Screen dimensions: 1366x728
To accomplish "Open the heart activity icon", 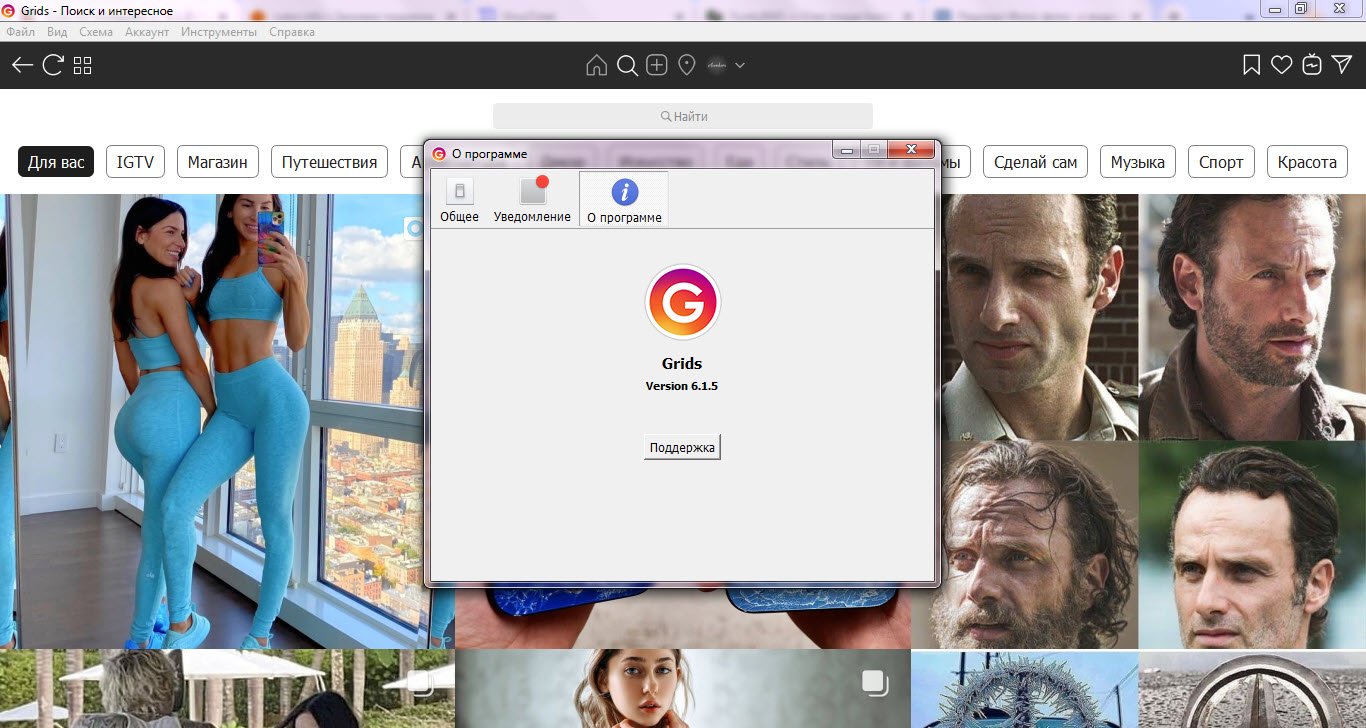I will coord(1282,65).
